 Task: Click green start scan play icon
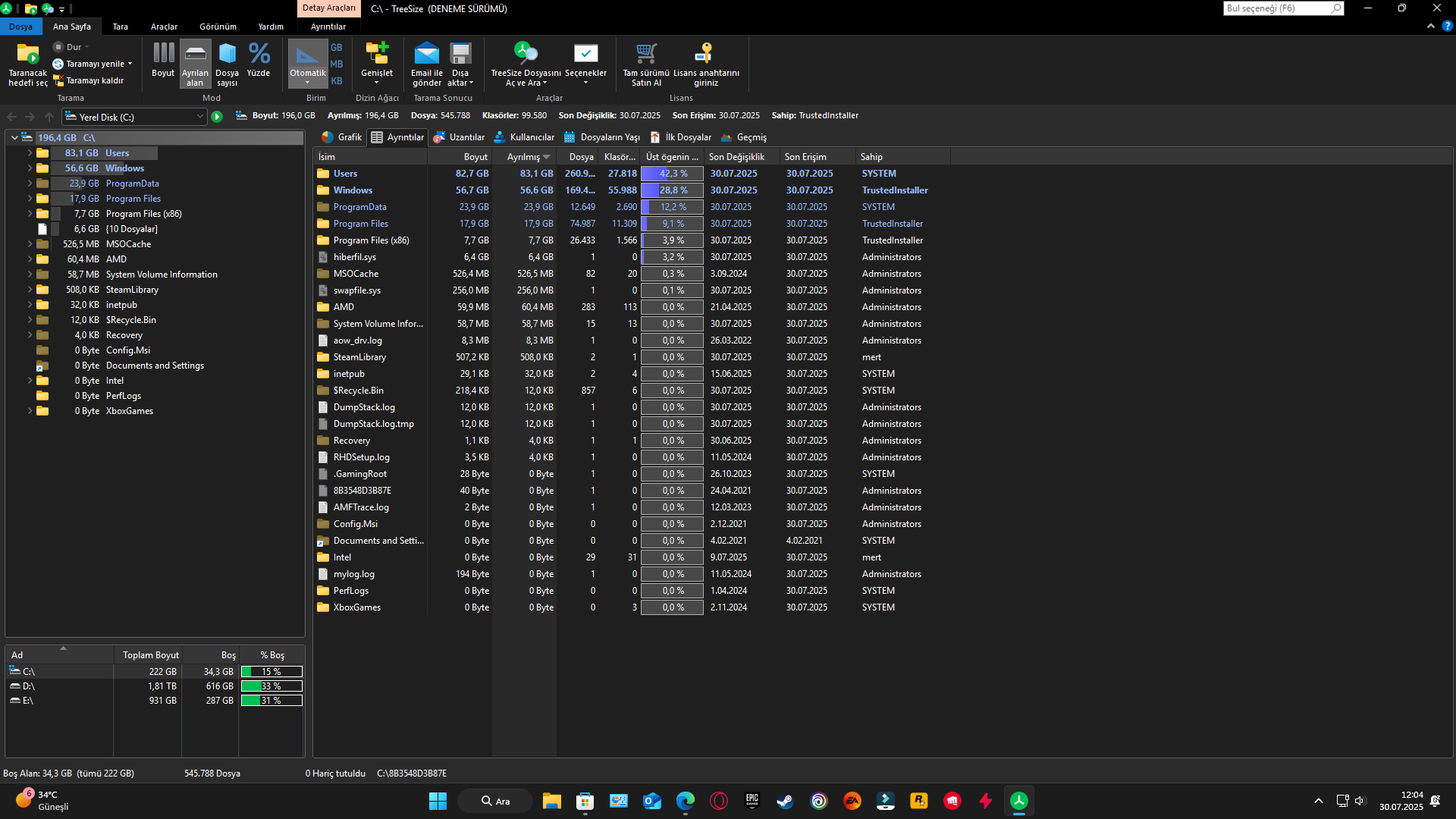pos(217,117)
